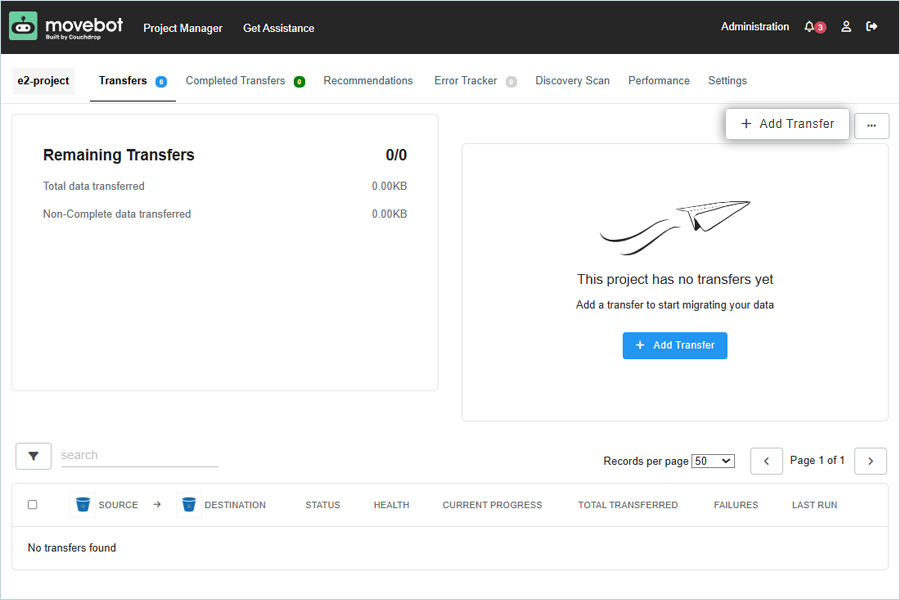Image resolution: width=900 pixels, height=600 pixels.
Task: Open the user profile icon
Action: (x=846, y=27)
